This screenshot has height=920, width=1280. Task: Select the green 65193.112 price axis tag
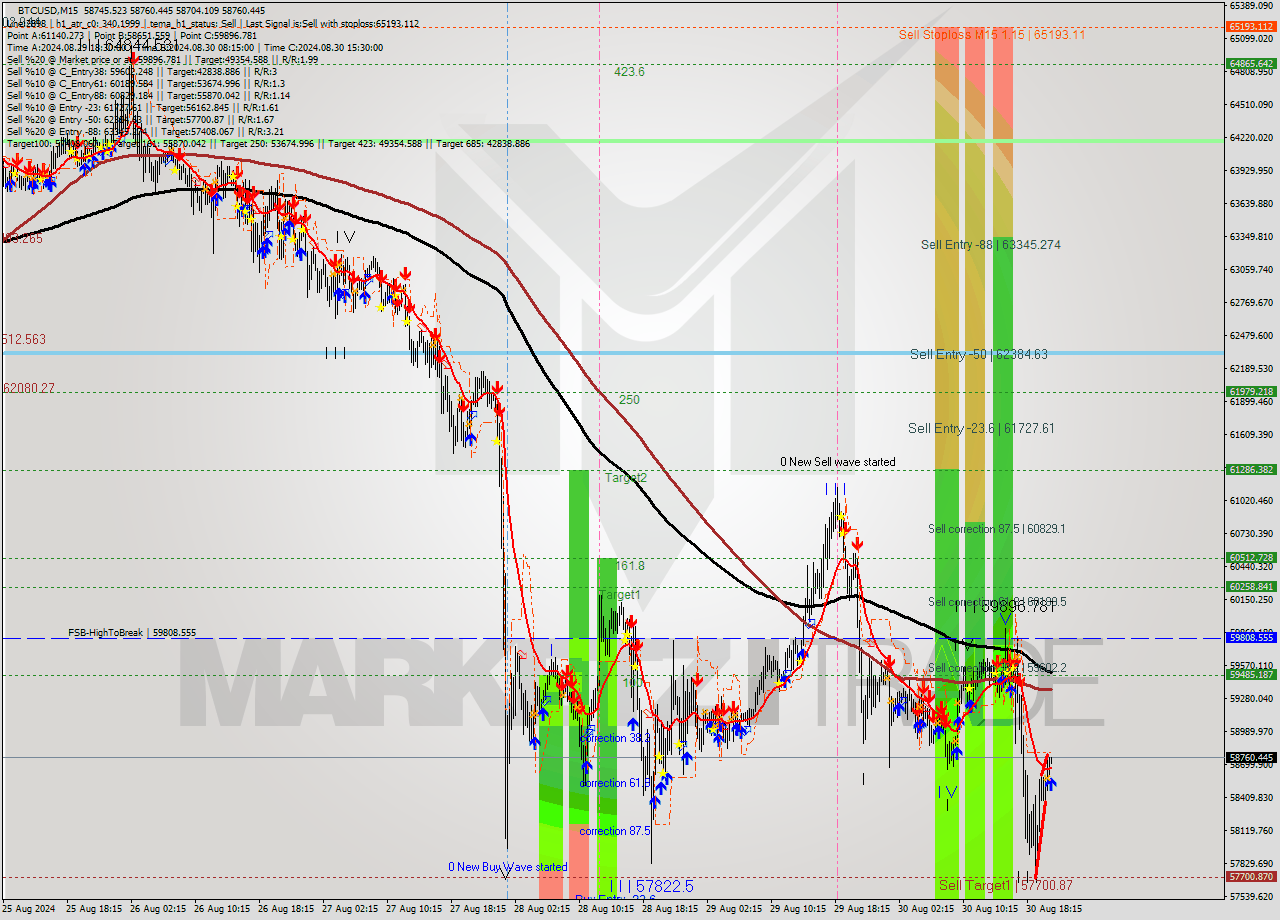pyautogui.click(x=1251, y=27)
